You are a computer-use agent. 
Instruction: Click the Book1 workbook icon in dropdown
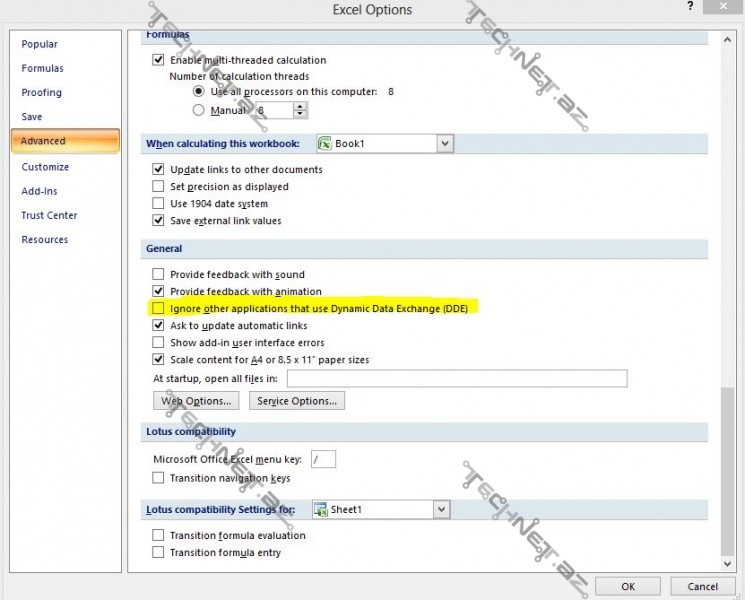pos(325,144)
